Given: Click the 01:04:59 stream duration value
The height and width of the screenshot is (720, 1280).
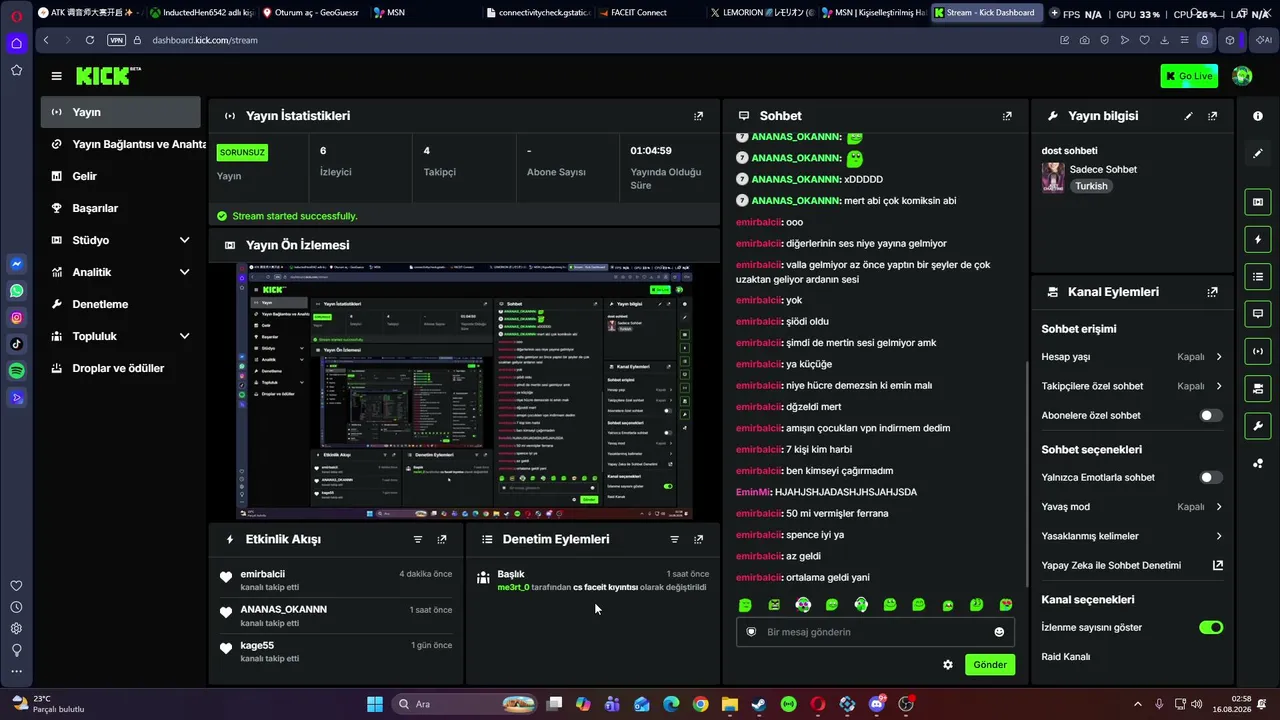Looking at the screenshot, I should (651, 151).
